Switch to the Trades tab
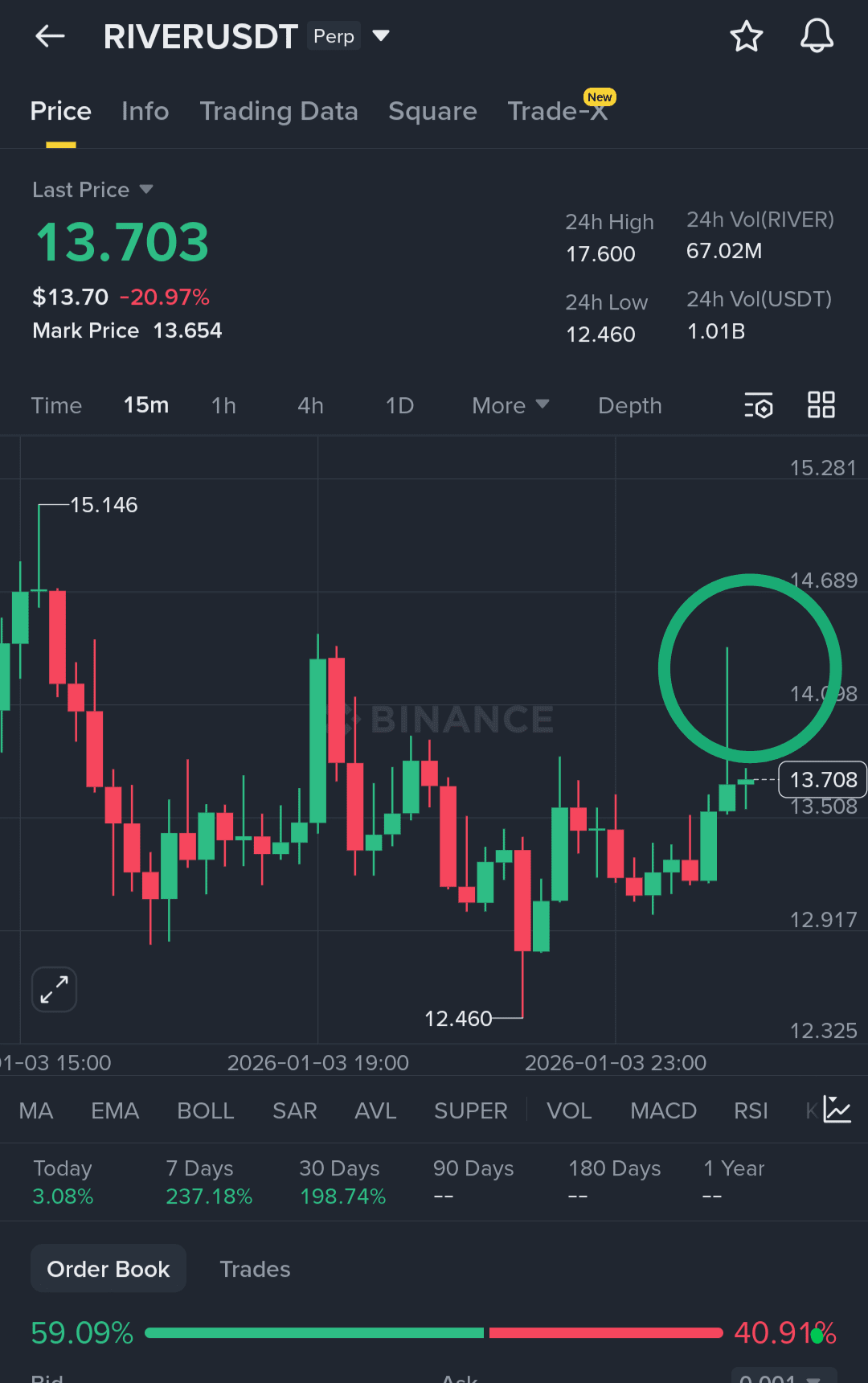This screenshot has height=1383, width=868. [x=255, y=1269]
